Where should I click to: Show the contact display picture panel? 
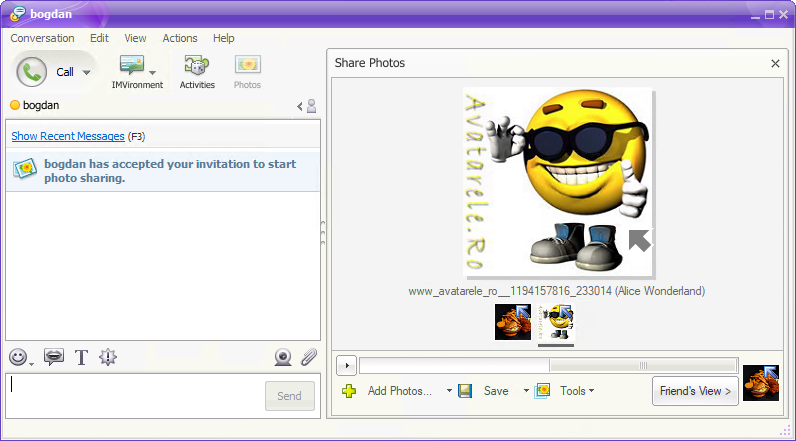tap(307, 106)
